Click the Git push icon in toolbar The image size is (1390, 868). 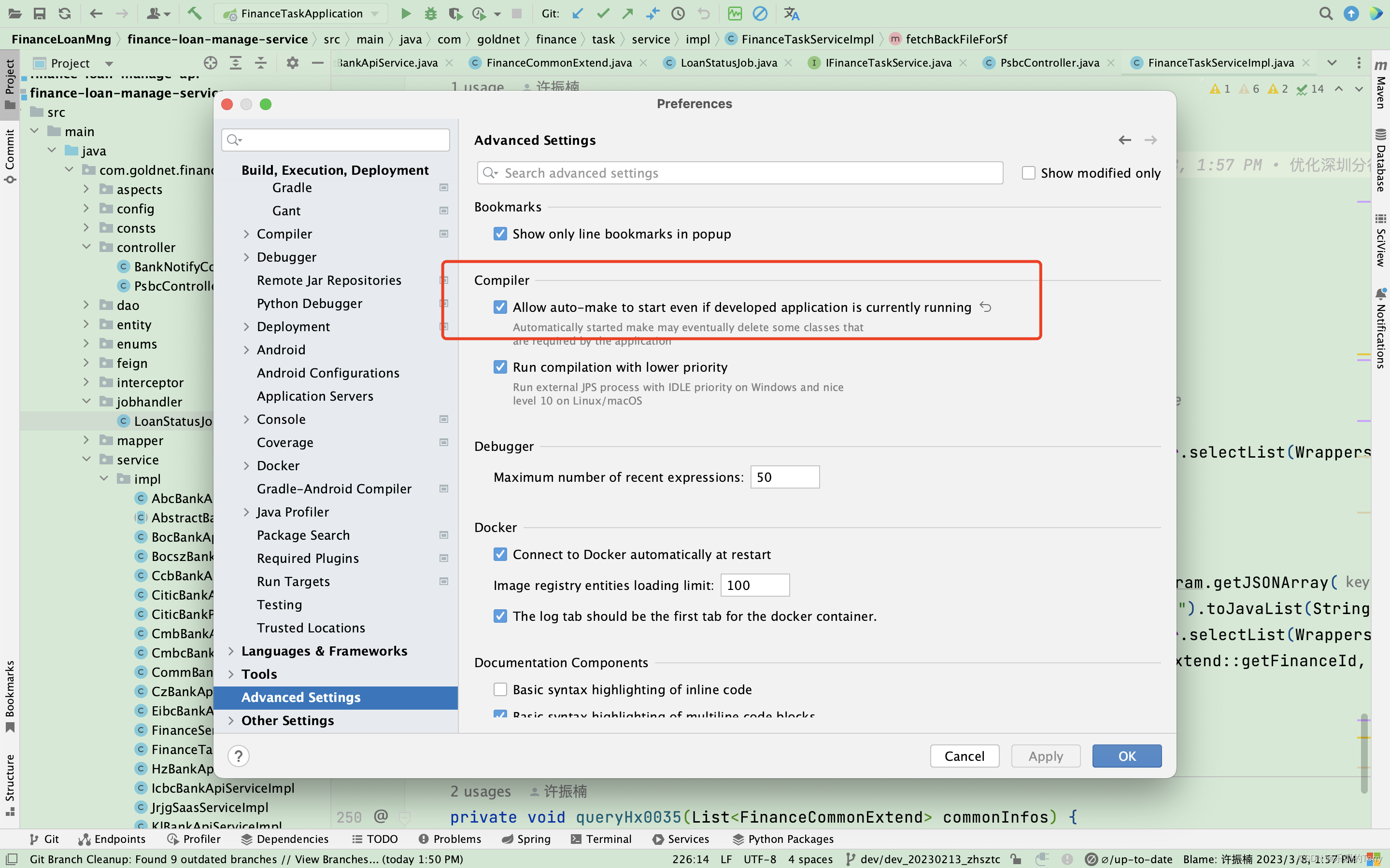[626, 13]
